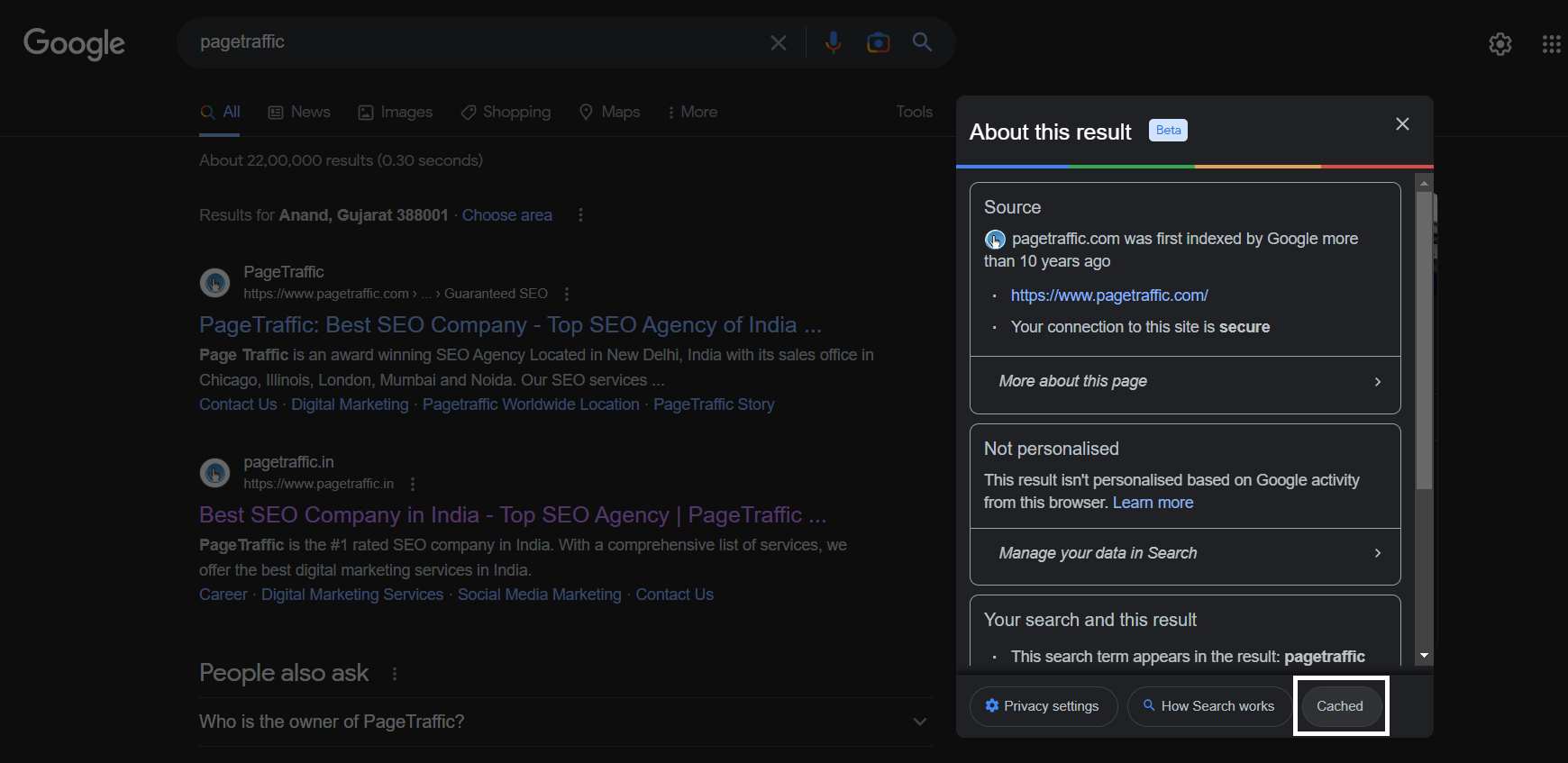This screenshot has height=763, width=1568.
Task: Start voice search with the microphone icon
Action: [834, 42]
